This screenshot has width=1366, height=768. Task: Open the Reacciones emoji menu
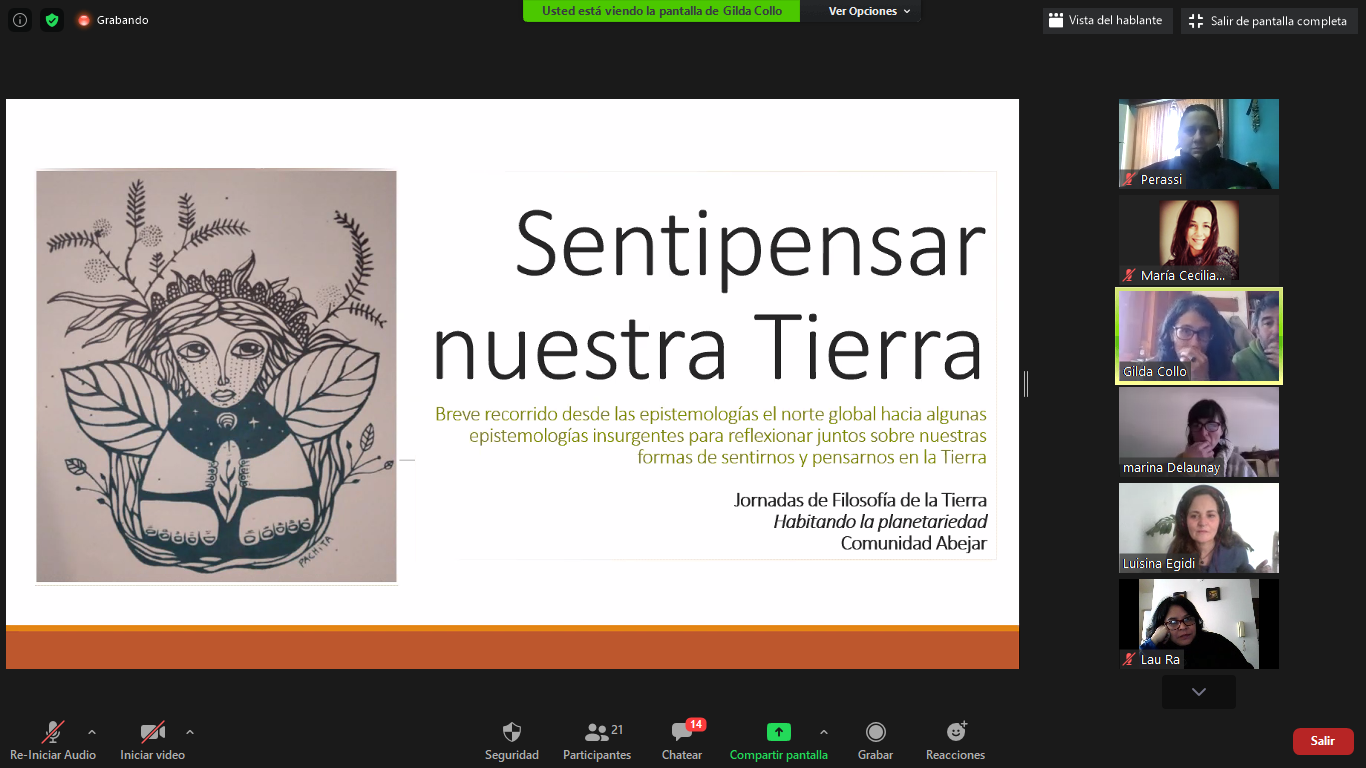click(956, 732)
